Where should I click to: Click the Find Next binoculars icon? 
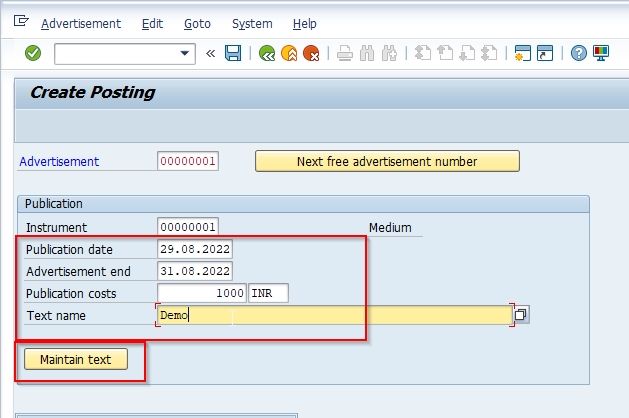(x=390, y=53)
